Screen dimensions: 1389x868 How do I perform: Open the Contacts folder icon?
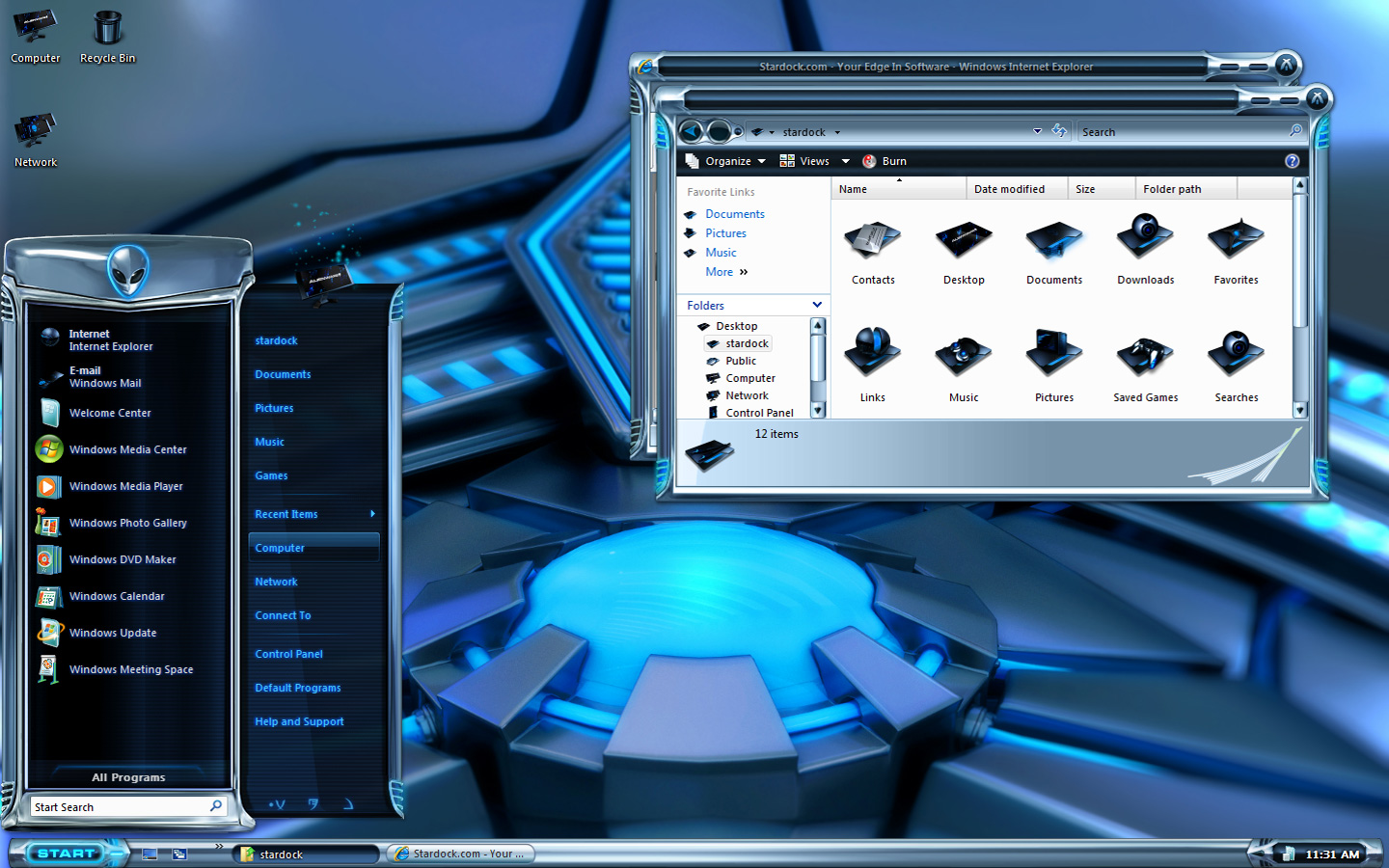click(873, 241)
